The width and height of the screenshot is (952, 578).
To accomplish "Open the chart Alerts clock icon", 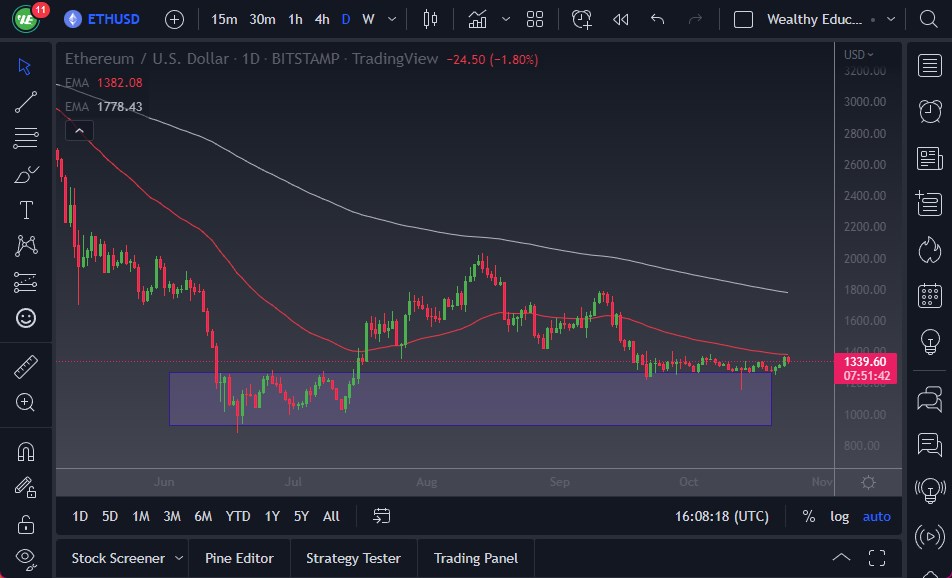I will [580, 18].
